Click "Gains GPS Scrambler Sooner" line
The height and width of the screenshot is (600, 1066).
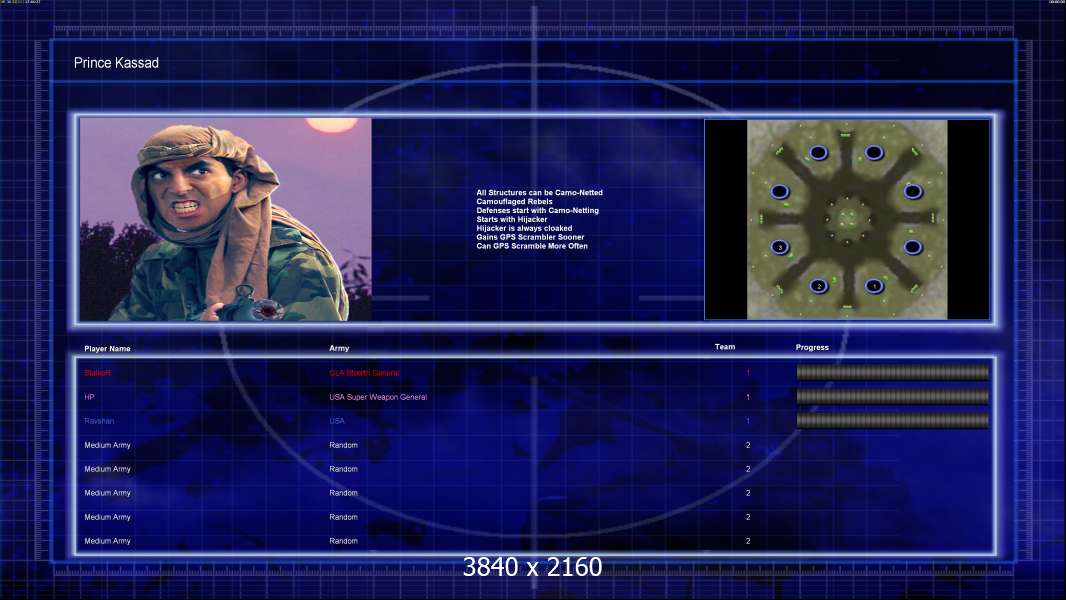click(x=530, y=237)
